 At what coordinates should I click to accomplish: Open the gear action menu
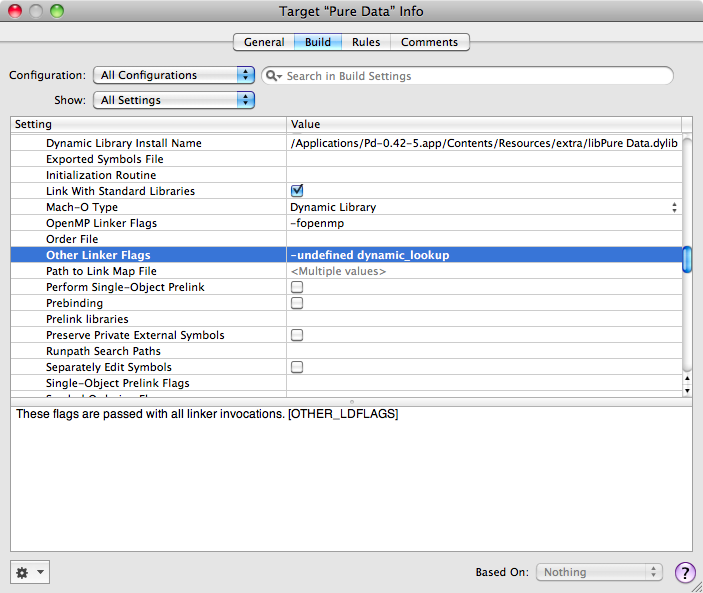(x=30, y=572)
